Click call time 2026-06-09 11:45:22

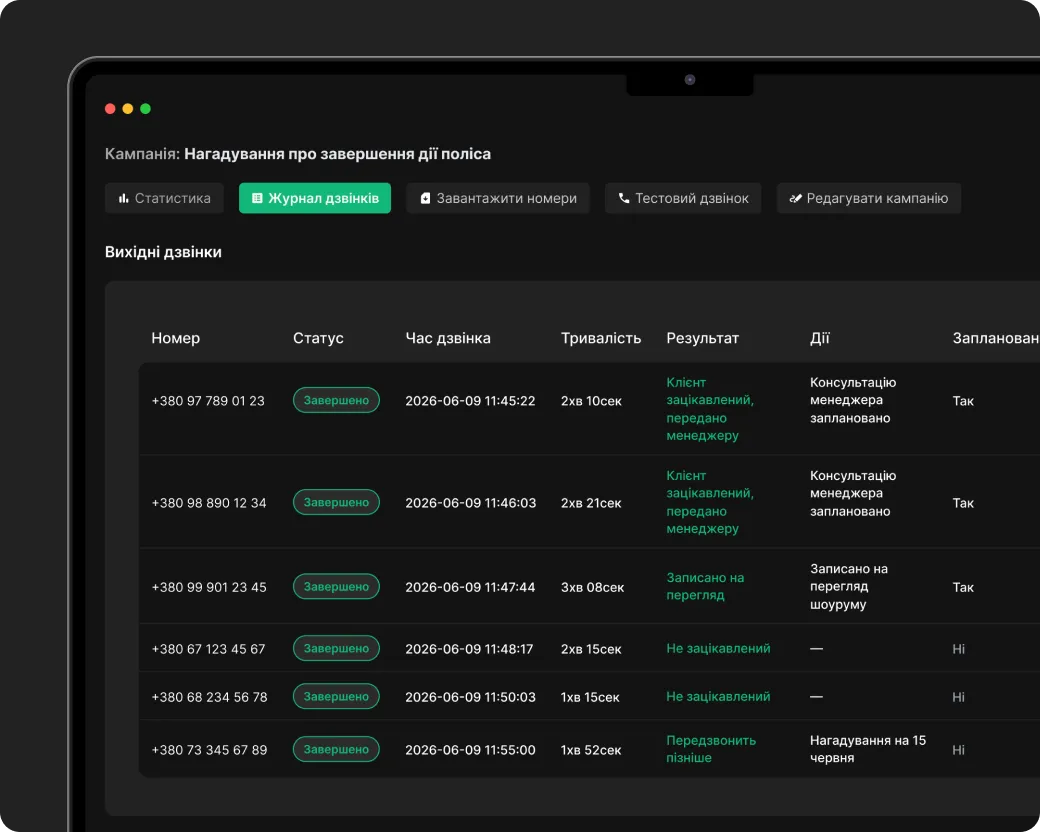(470, 401)
